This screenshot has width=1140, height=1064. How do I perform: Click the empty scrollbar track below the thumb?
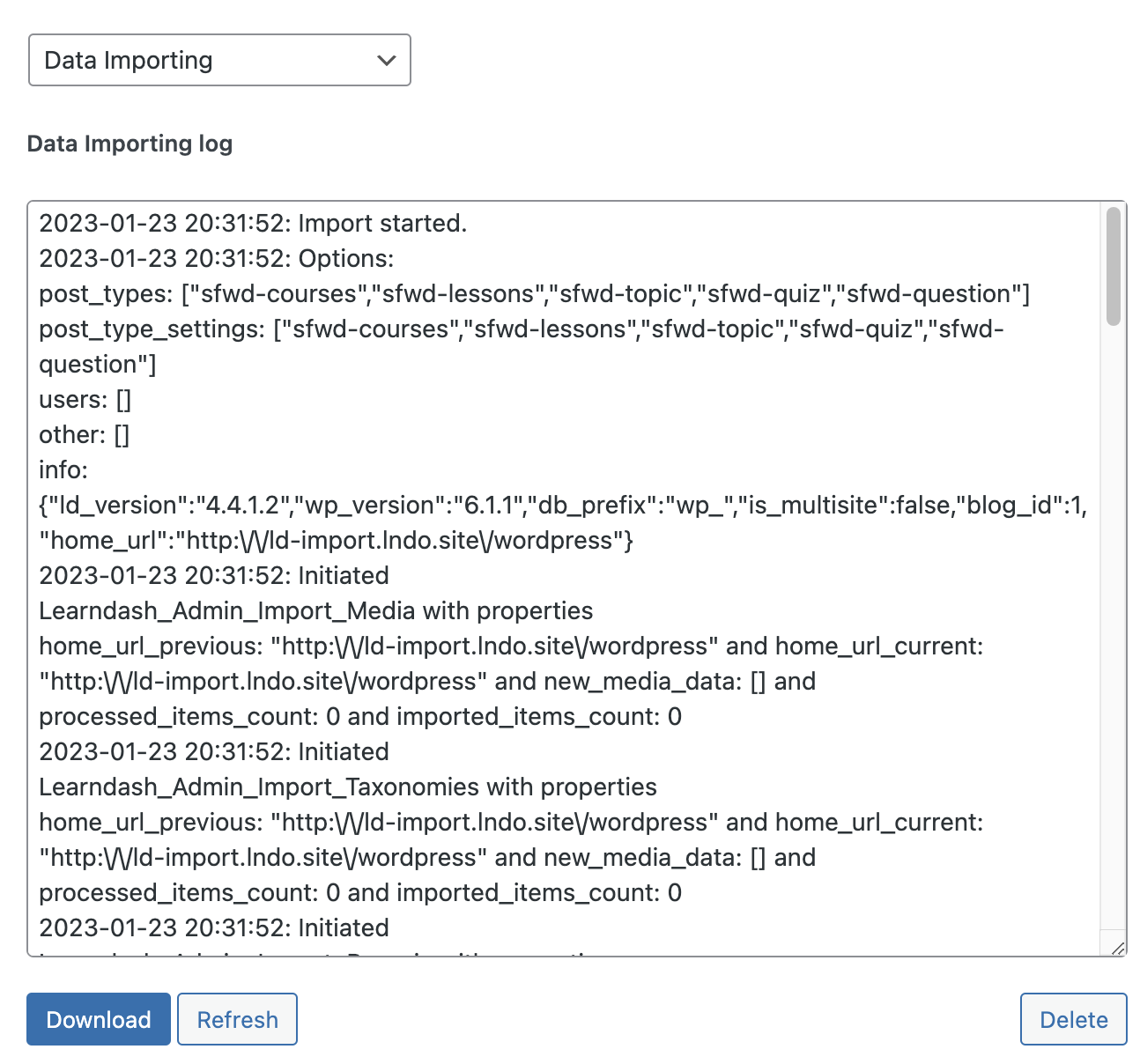[1114, 625]
